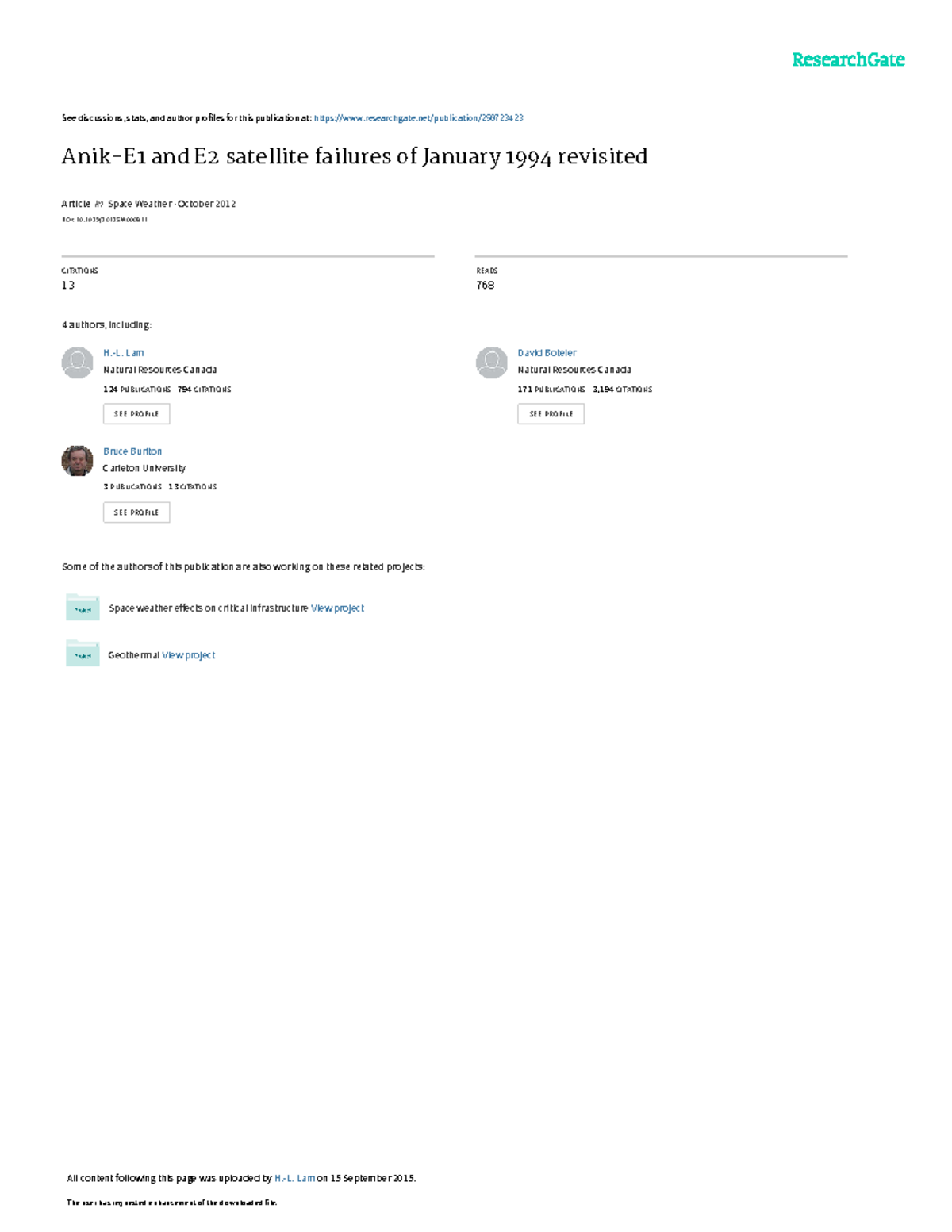This screenshot has height=1232, width=952.
Task: Click the Space Weather journal name
Action: pos(140,204)
